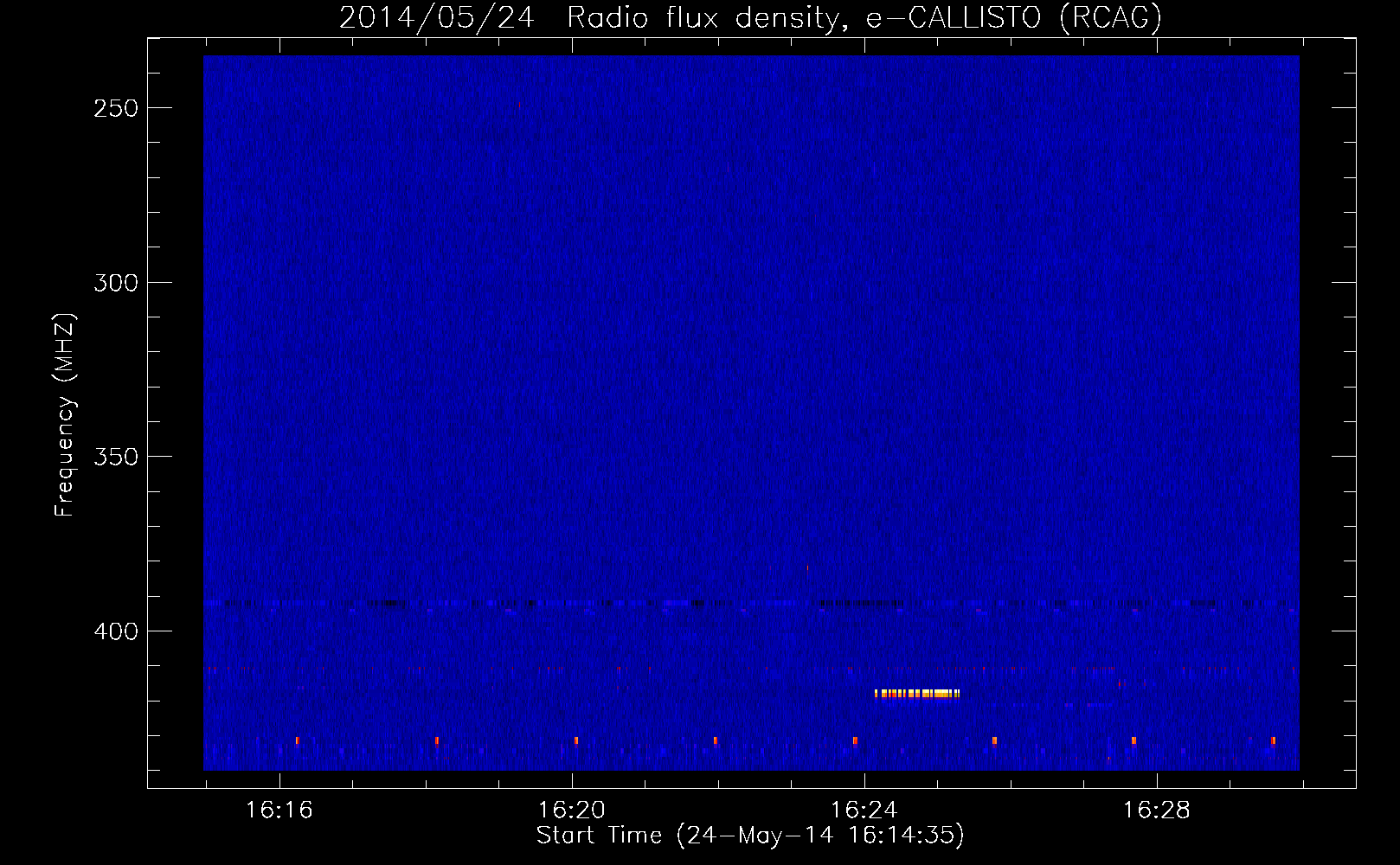Click the 300 frequency tick label
The image size is (1400, 865).
[116, 283]
